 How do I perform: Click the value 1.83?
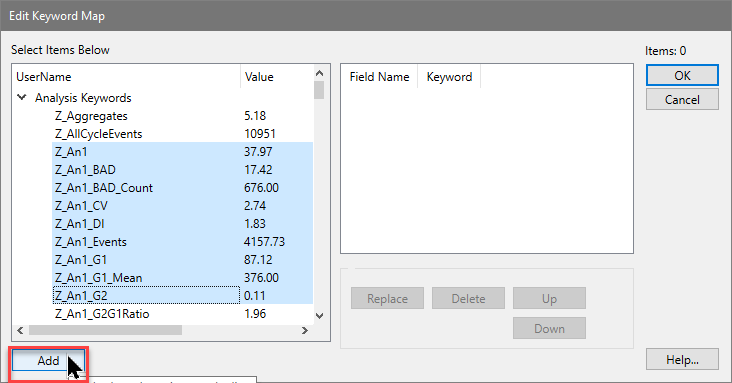(x=255, y=224)
